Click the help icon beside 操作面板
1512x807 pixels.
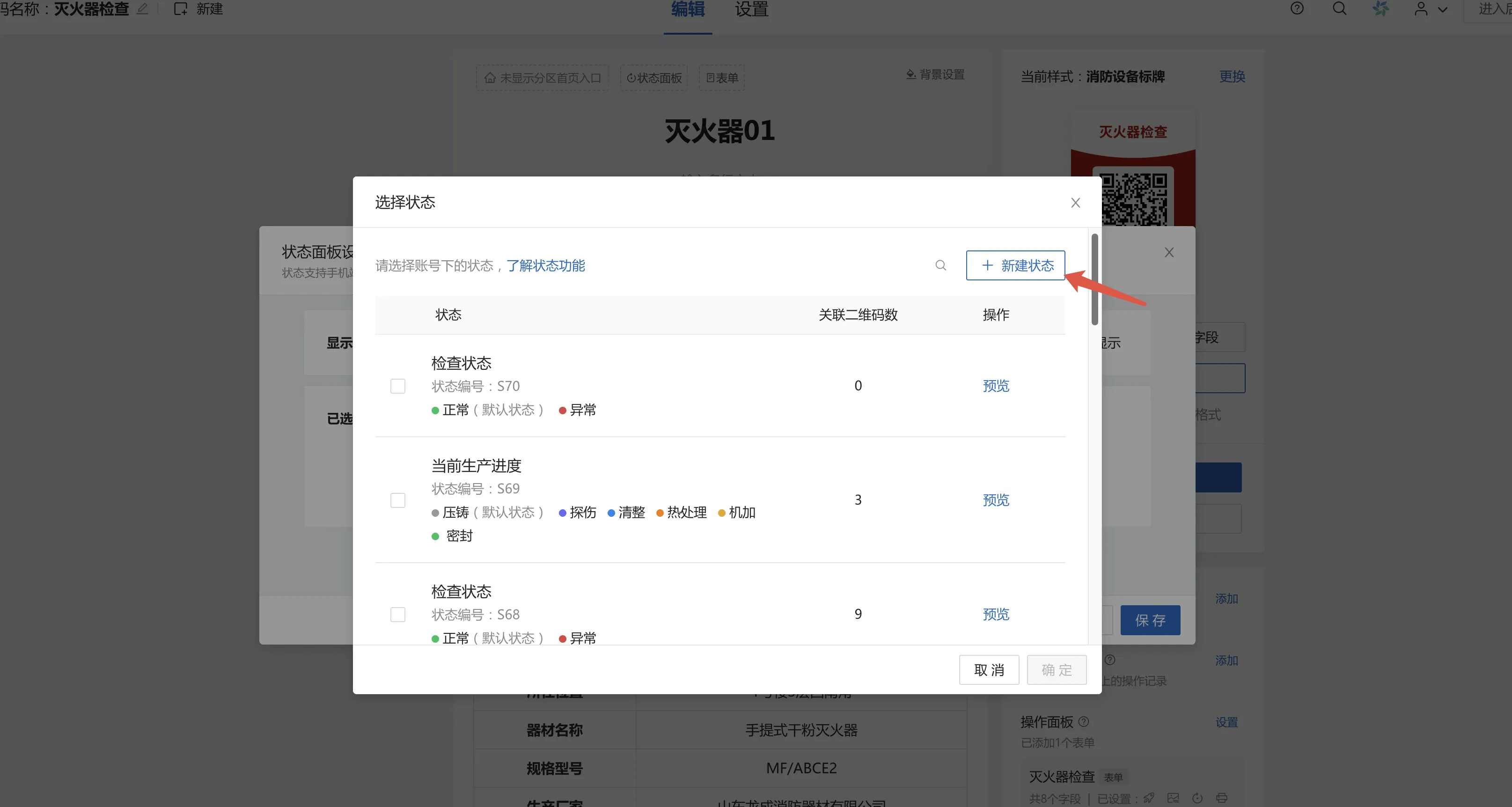[1084, 721]
